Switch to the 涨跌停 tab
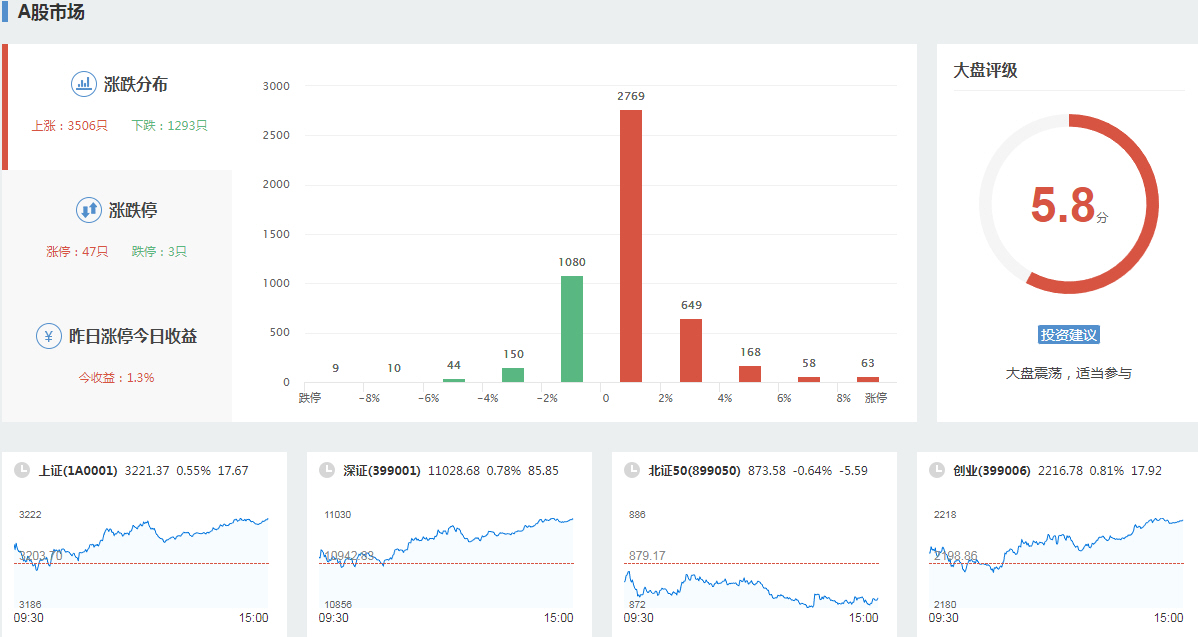 coord(133,211)
